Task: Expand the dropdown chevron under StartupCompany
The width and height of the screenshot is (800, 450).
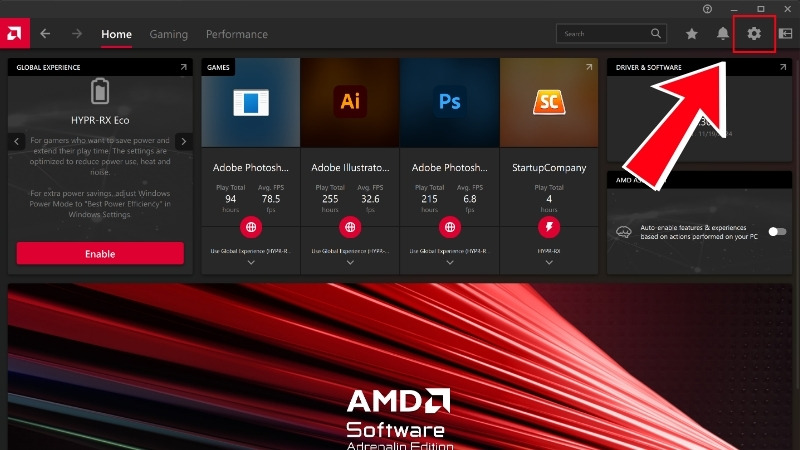Action: click(549, 263)
